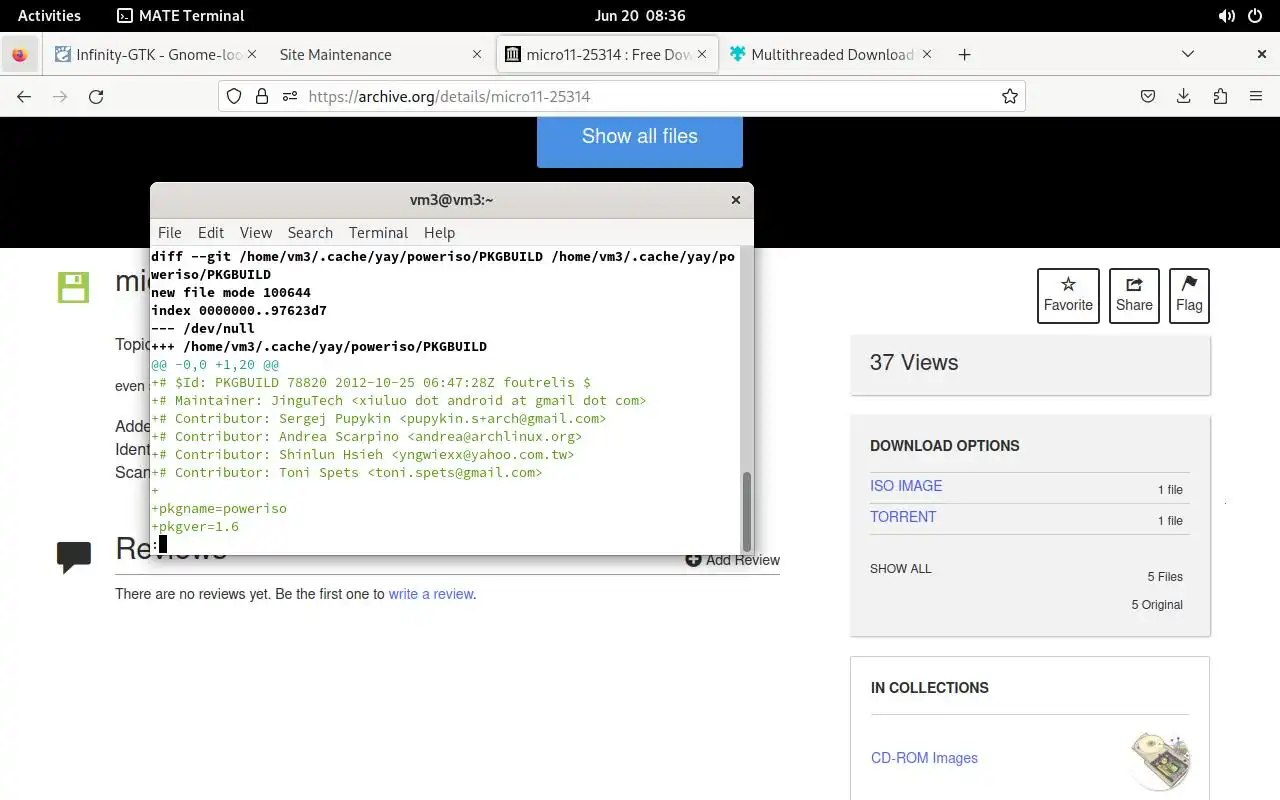Click the CD-ROM Images collection thumbnail
Screen dimensions: 1280x800
point(1160,760)
